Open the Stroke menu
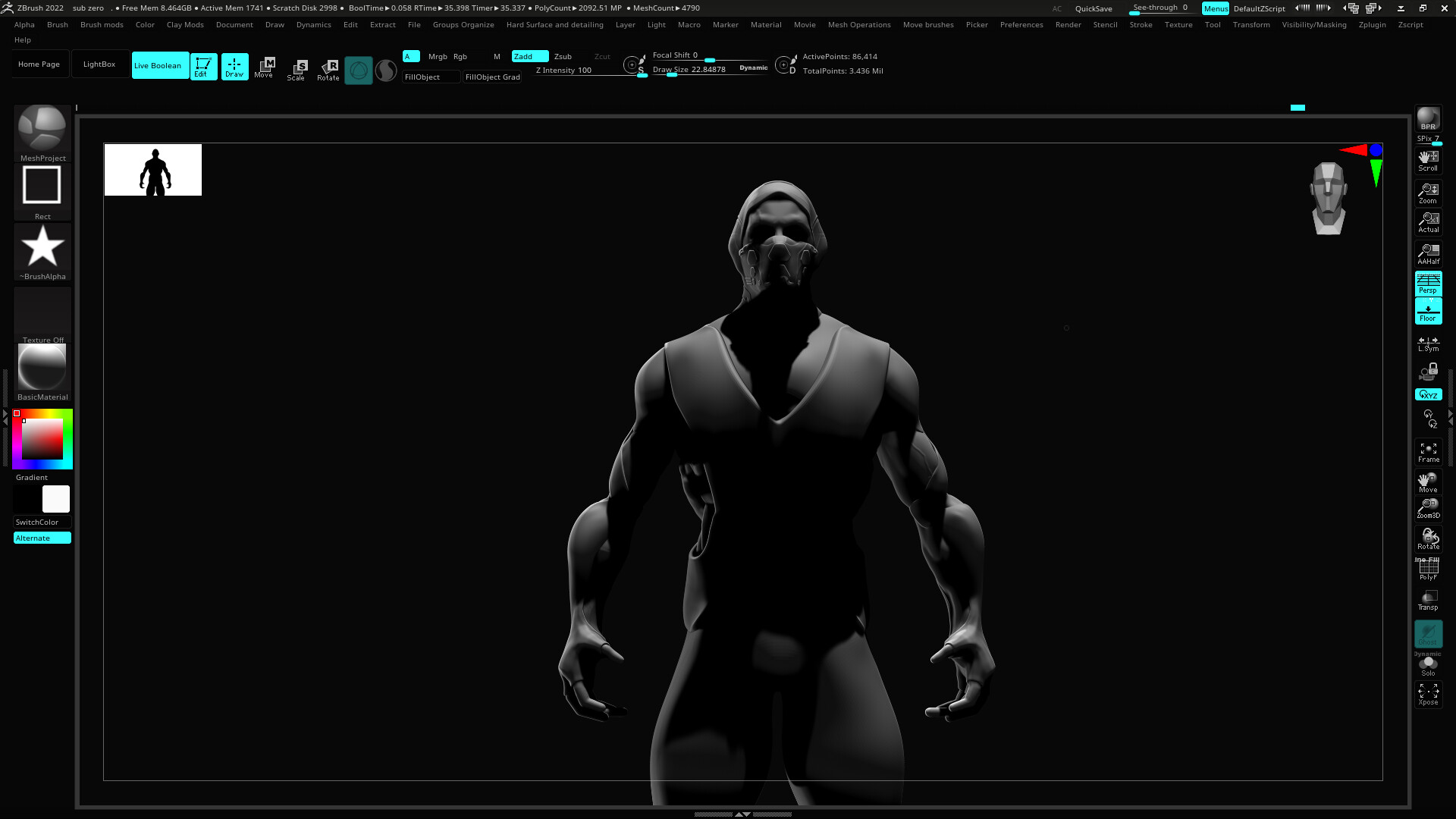 1140,25
